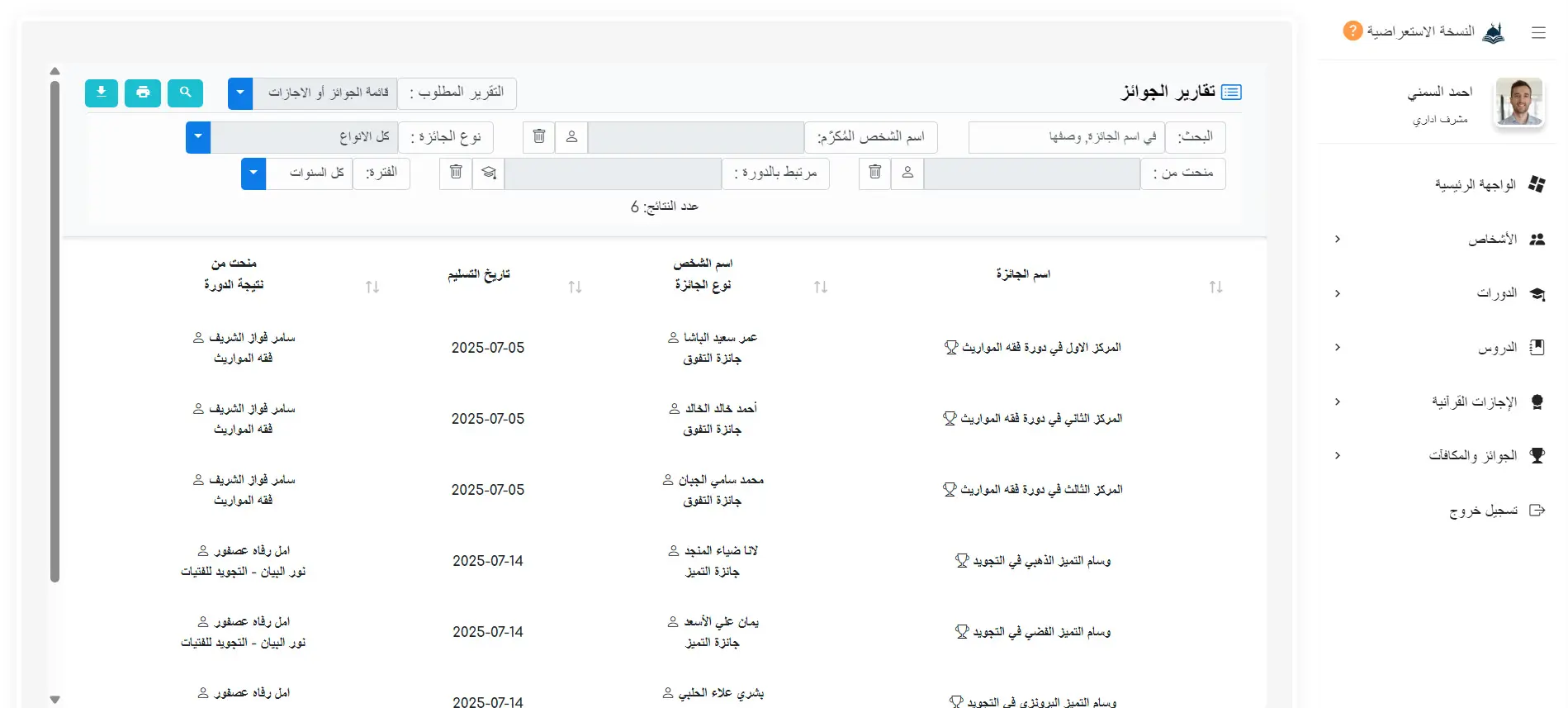Click the print report icon button
Screen dimensions: 1568x708
coord(143,93)
